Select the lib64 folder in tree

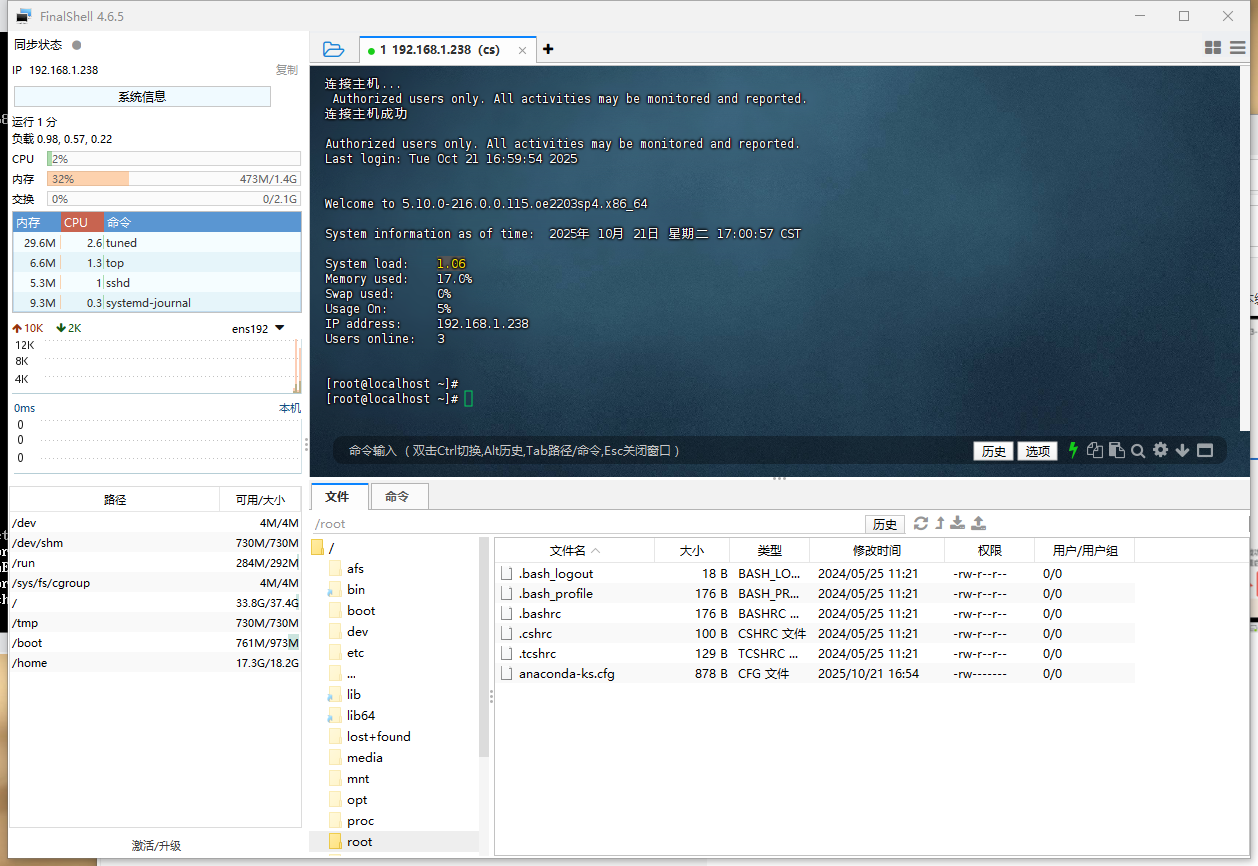360,716
